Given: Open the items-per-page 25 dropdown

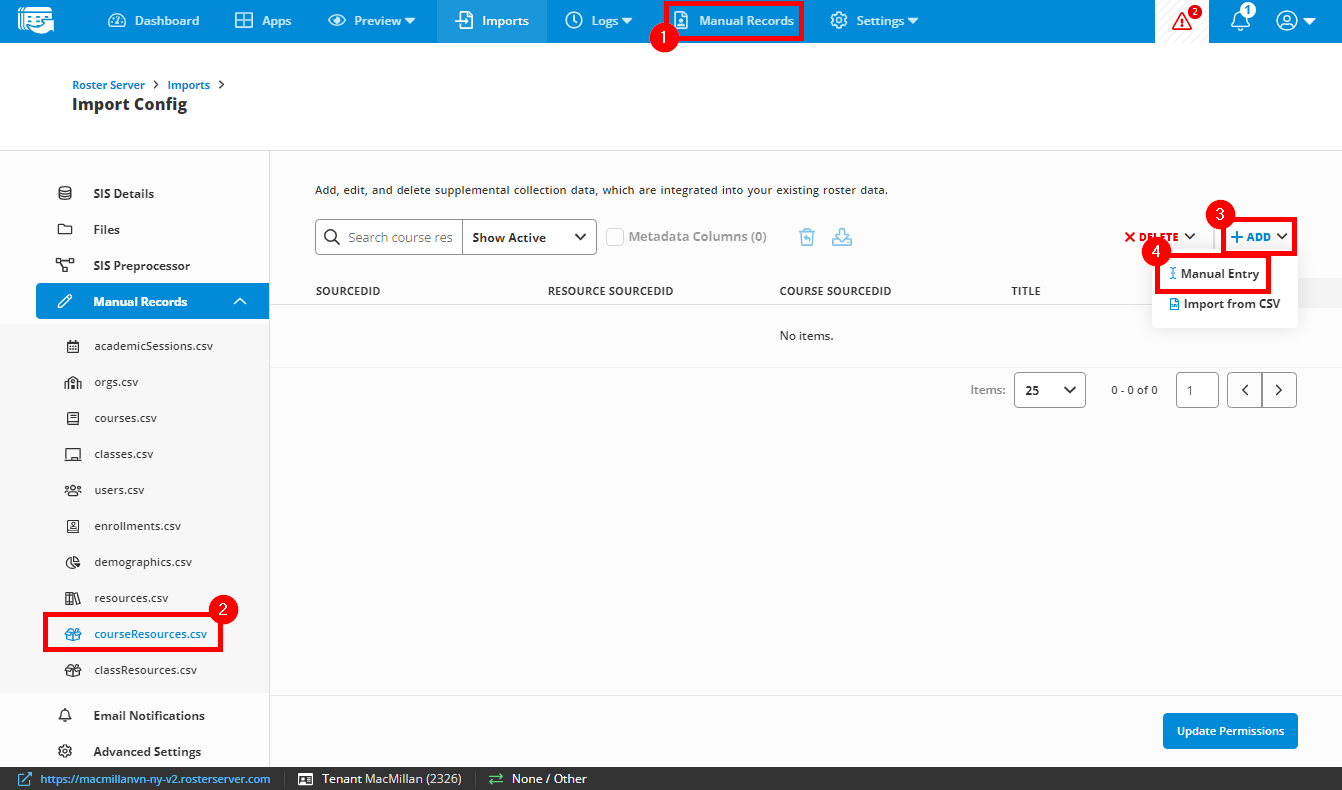Looking at the screenshot, I should [x=1049, y=389].
